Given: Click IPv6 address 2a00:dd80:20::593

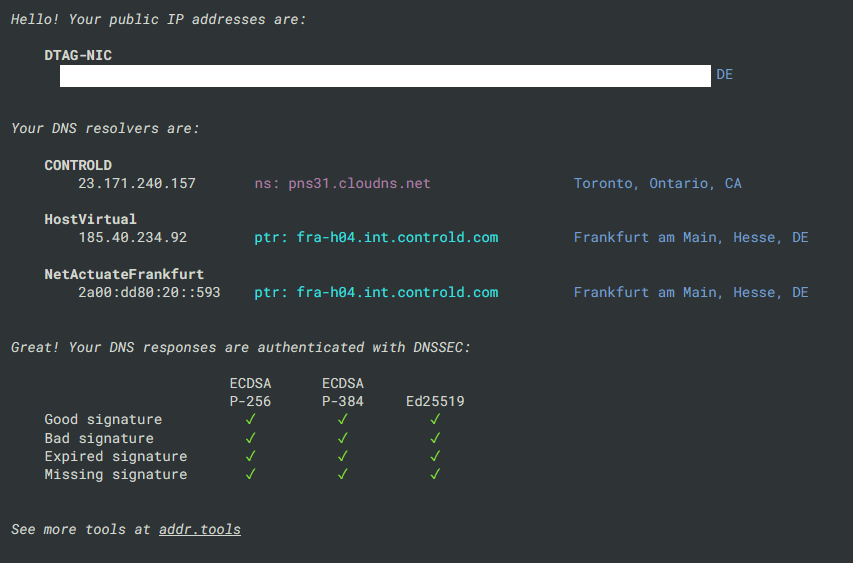Looking at the screenshot, I should coord(149,292).
